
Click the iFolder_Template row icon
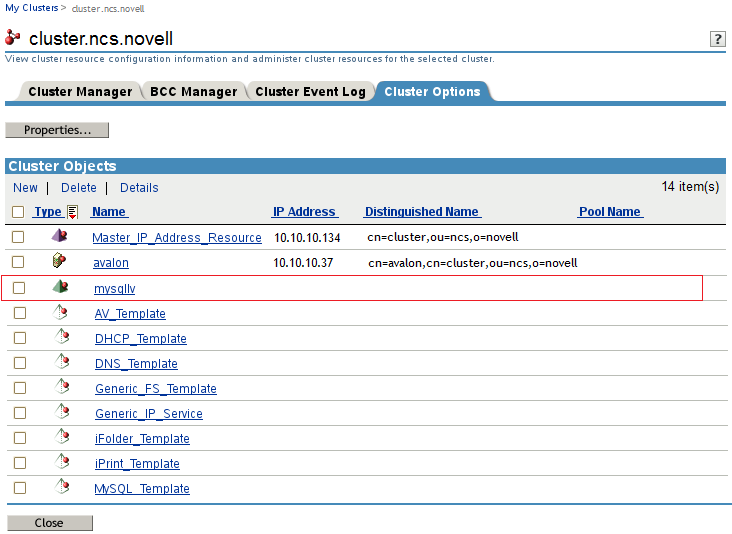pos(61,438)
